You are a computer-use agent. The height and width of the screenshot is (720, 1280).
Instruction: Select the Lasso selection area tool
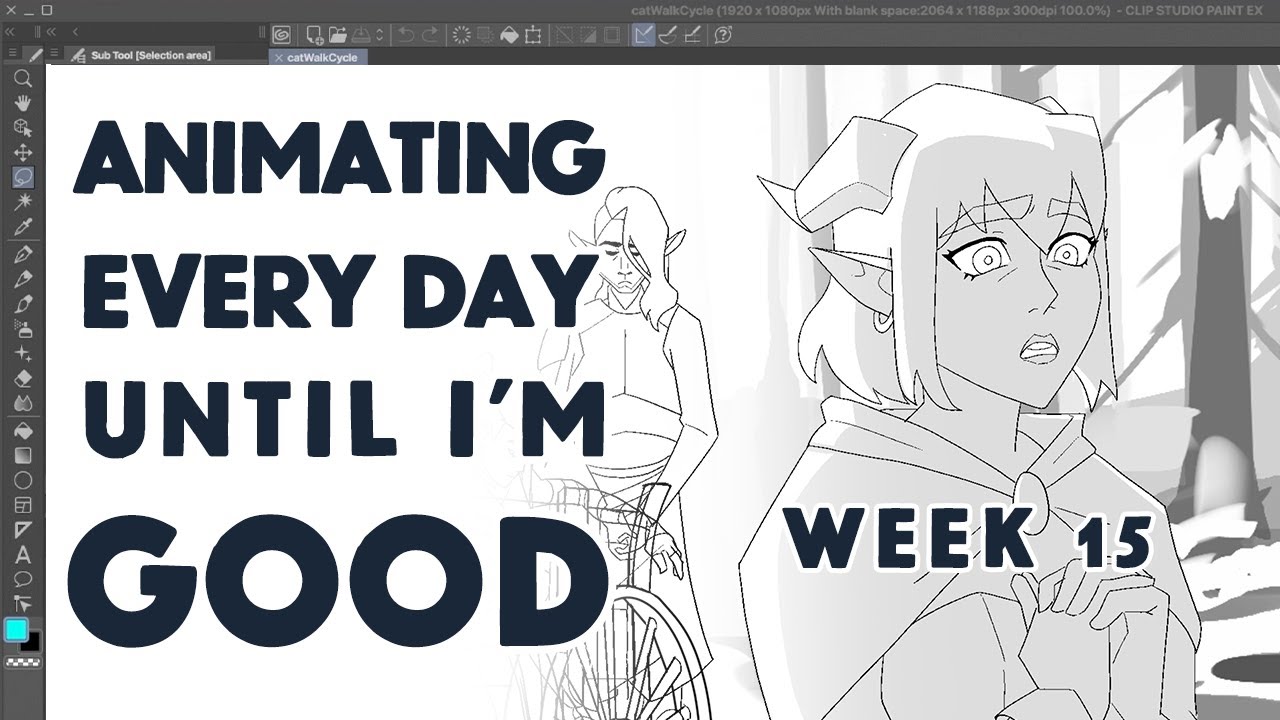tap(22, 177)
